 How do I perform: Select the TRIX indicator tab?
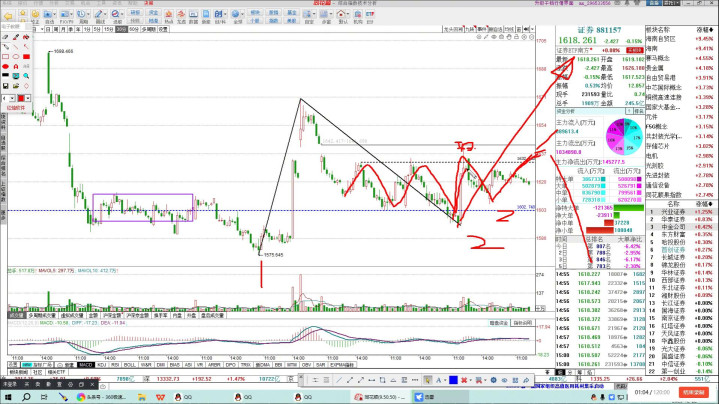(246, 365)
